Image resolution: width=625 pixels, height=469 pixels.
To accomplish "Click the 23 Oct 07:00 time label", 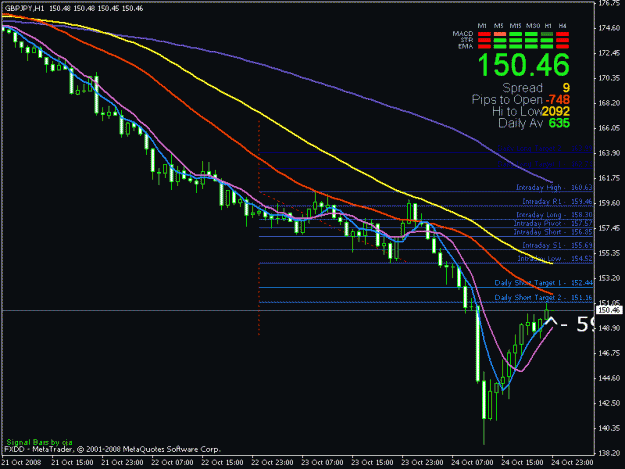I will [322, 463].
